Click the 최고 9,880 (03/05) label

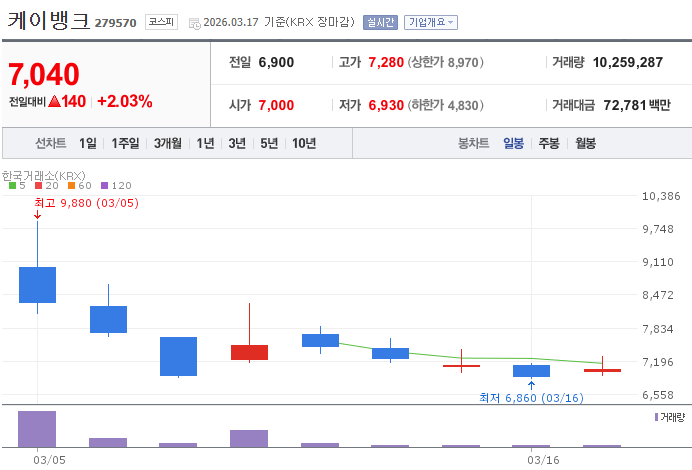tap(86, 203)
